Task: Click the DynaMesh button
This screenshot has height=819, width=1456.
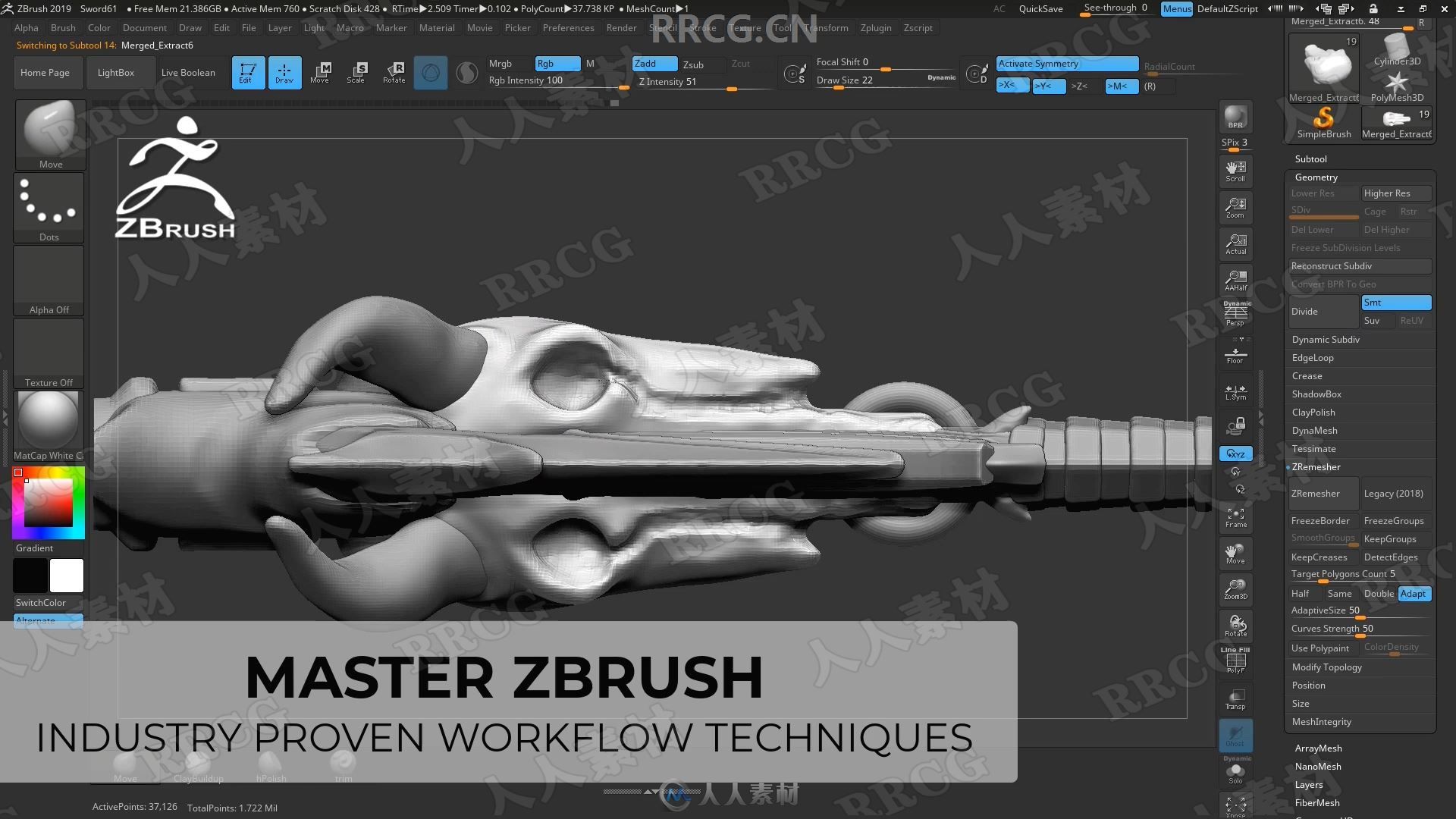Action: point(1314,430)
